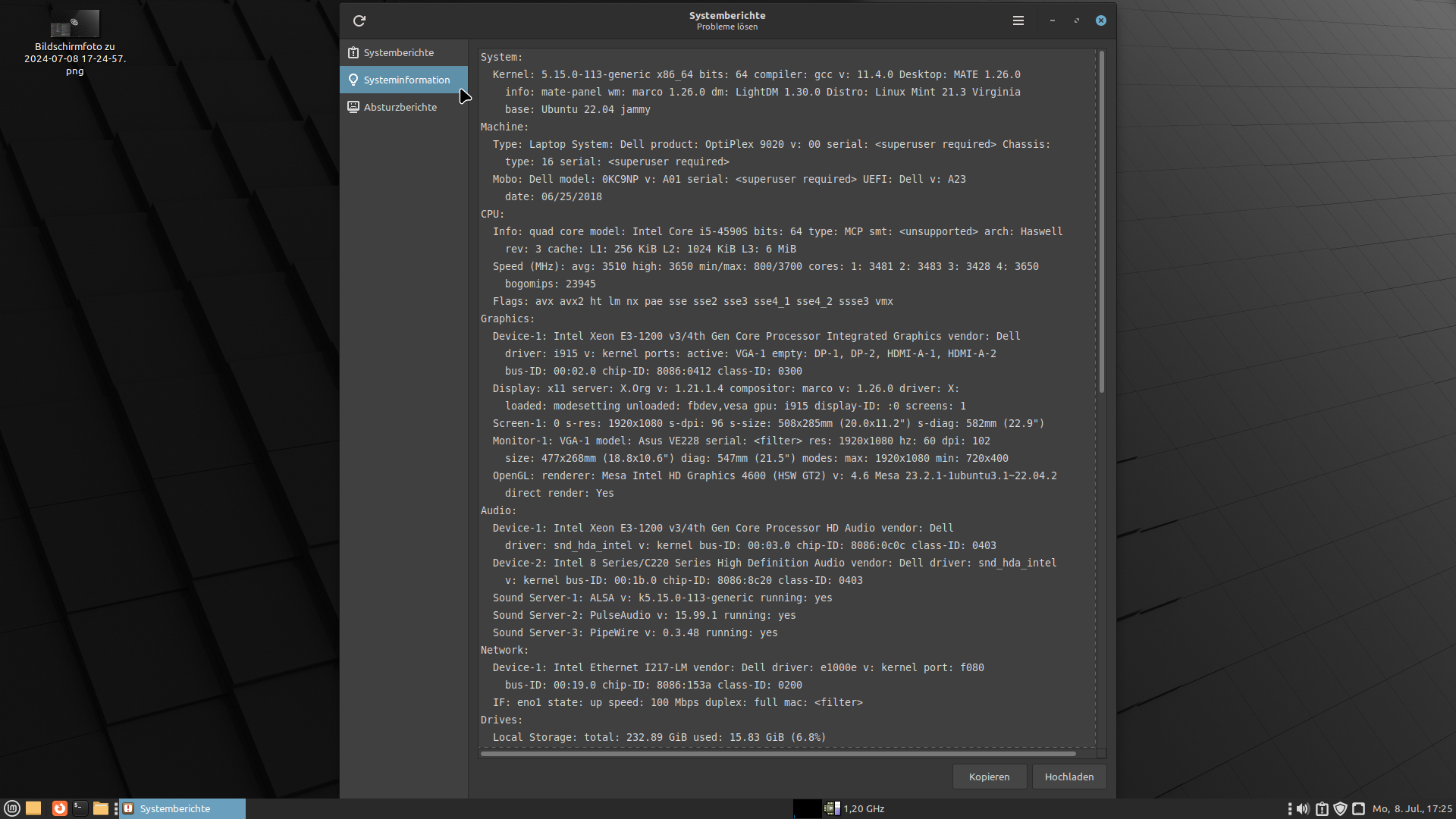Open the terminal launcher in panel

[x=80, y=808]
